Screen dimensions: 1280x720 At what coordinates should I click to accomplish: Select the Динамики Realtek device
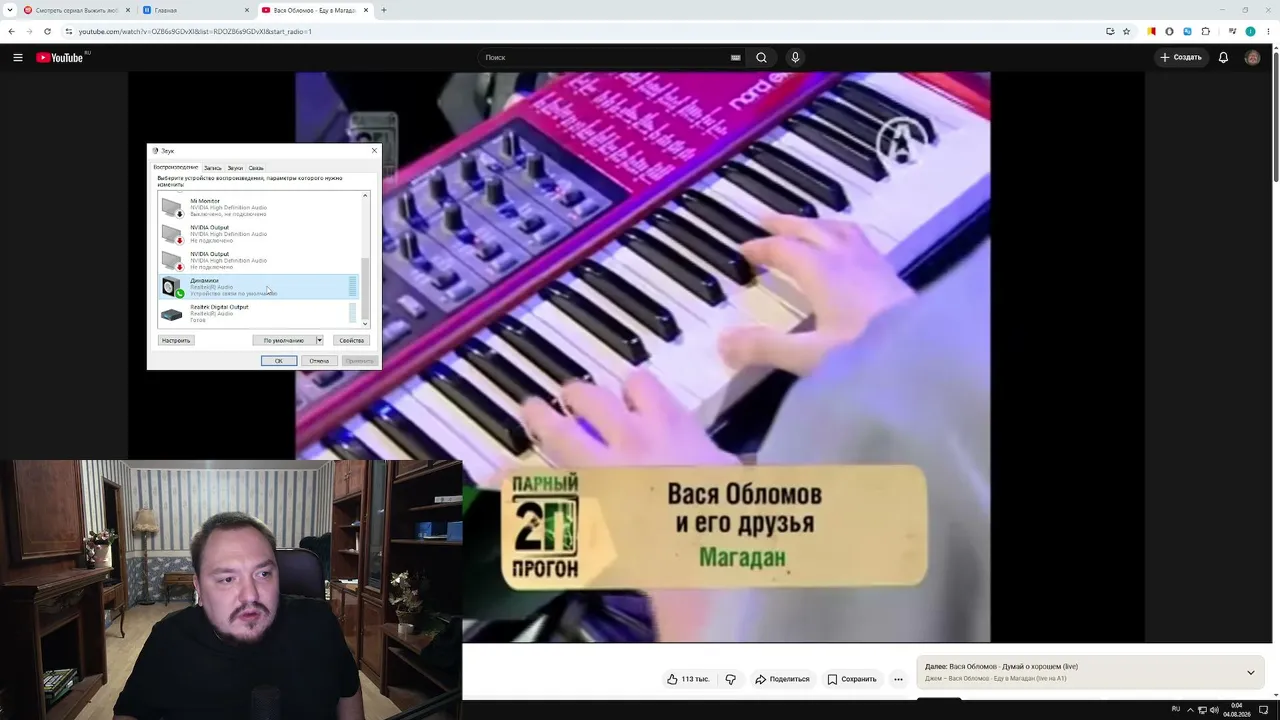[x=258, y=287]
